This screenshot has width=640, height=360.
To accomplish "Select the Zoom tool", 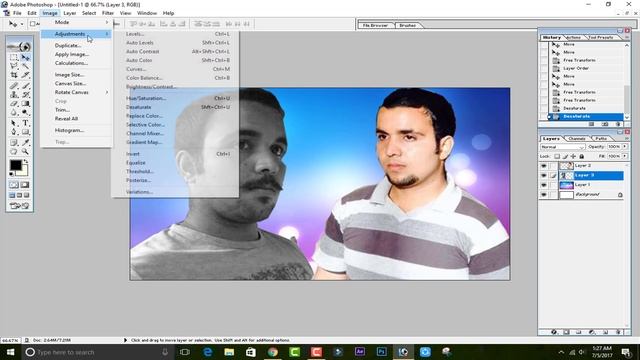I will (25, 151).
